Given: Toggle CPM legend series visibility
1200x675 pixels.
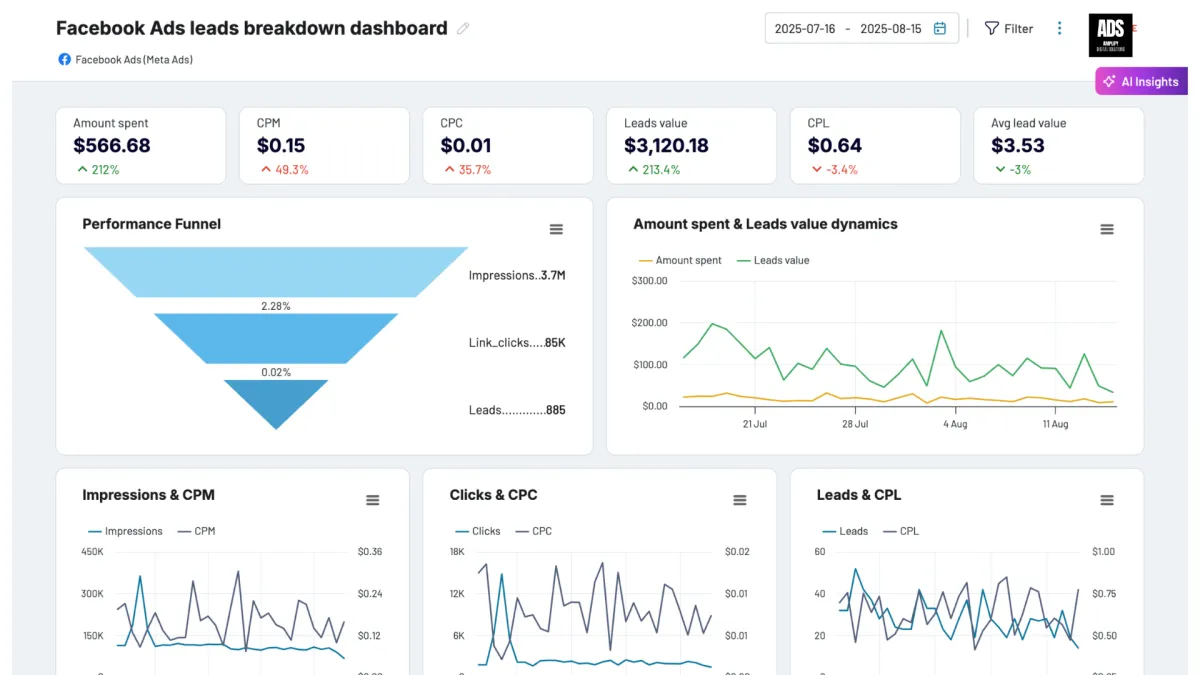Looking at the screenshot, I should point(196,531).
